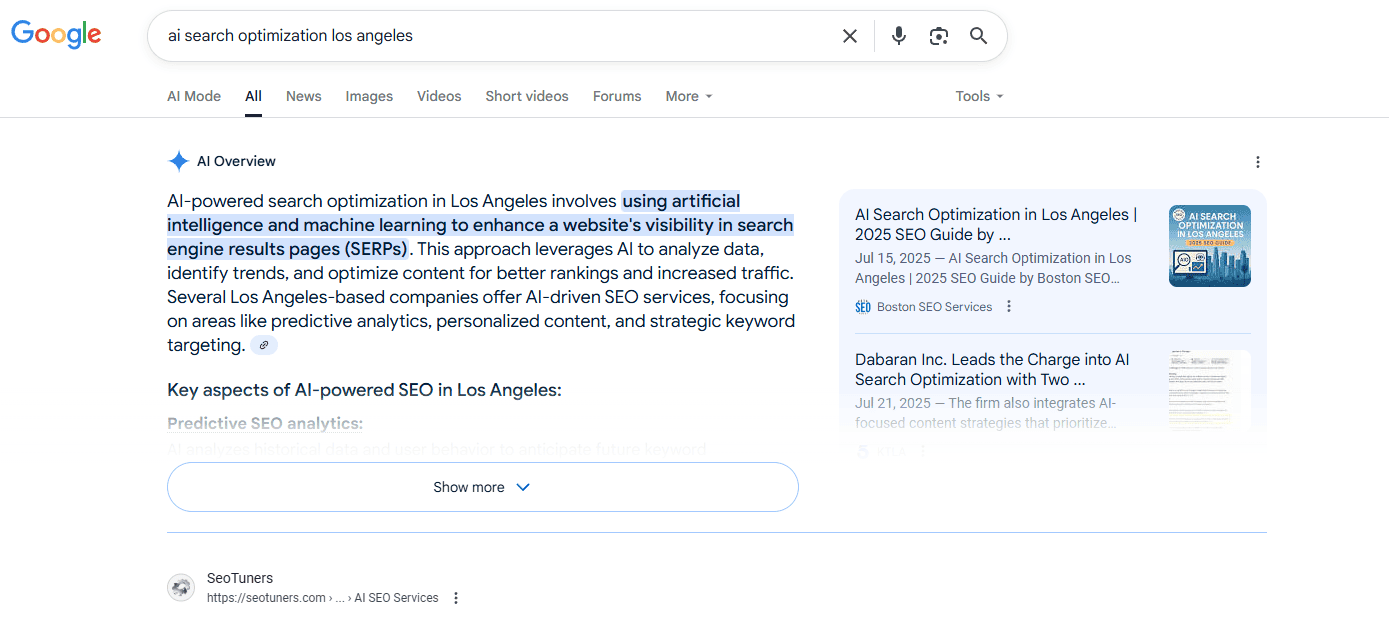Start voice search with microphone icon
Image resolution: width=1389 pixels, height=618 pixels.
pyautogui.click(x=899, y=36)
